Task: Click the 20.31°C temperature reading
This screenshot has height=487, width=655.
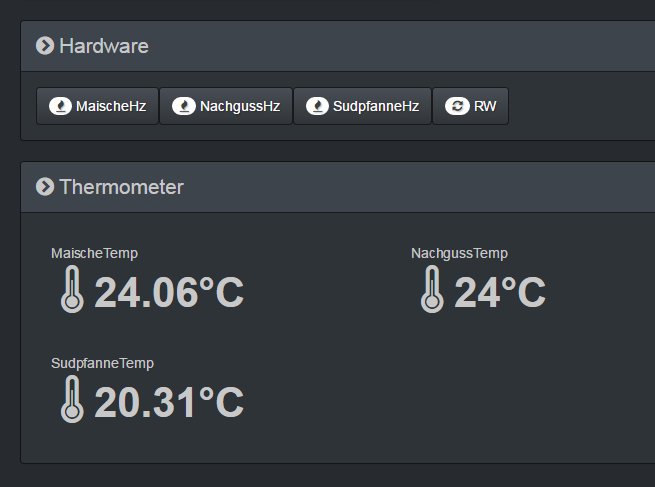Action: tap(169, 403)
